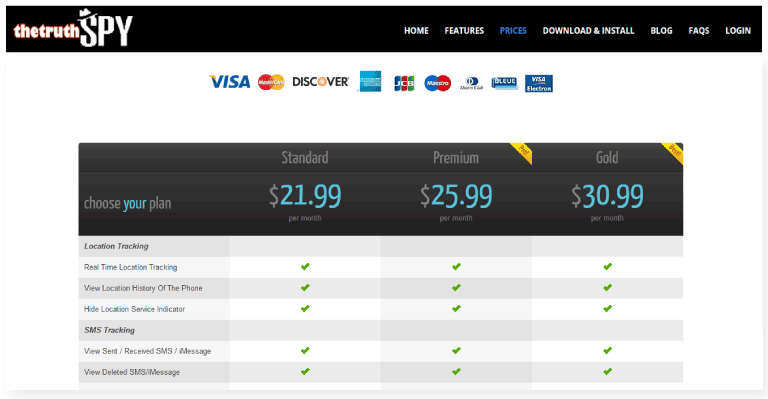Open the LOGIN page
Screen dimensions: 768x399
(738, 31)
